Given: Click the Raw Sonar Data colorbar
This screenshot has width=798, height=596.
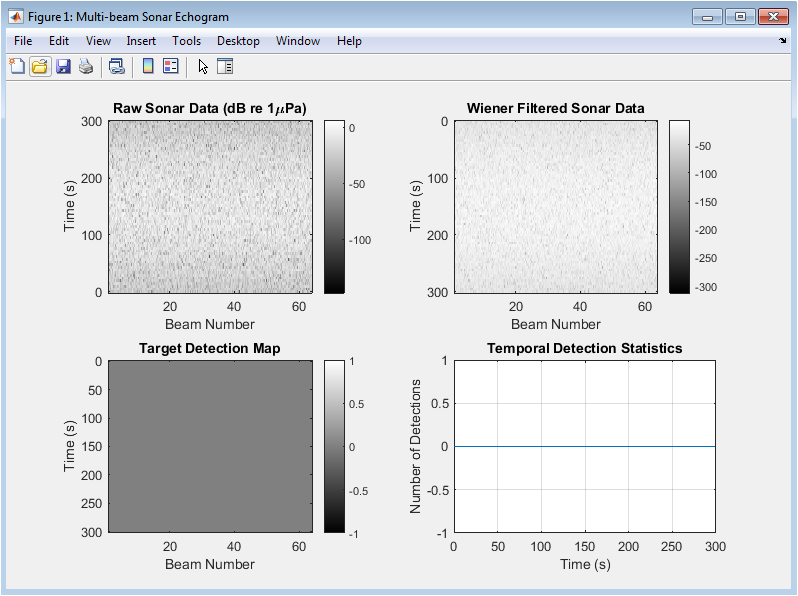Looking at the screenshot, I should coord(334,206).
